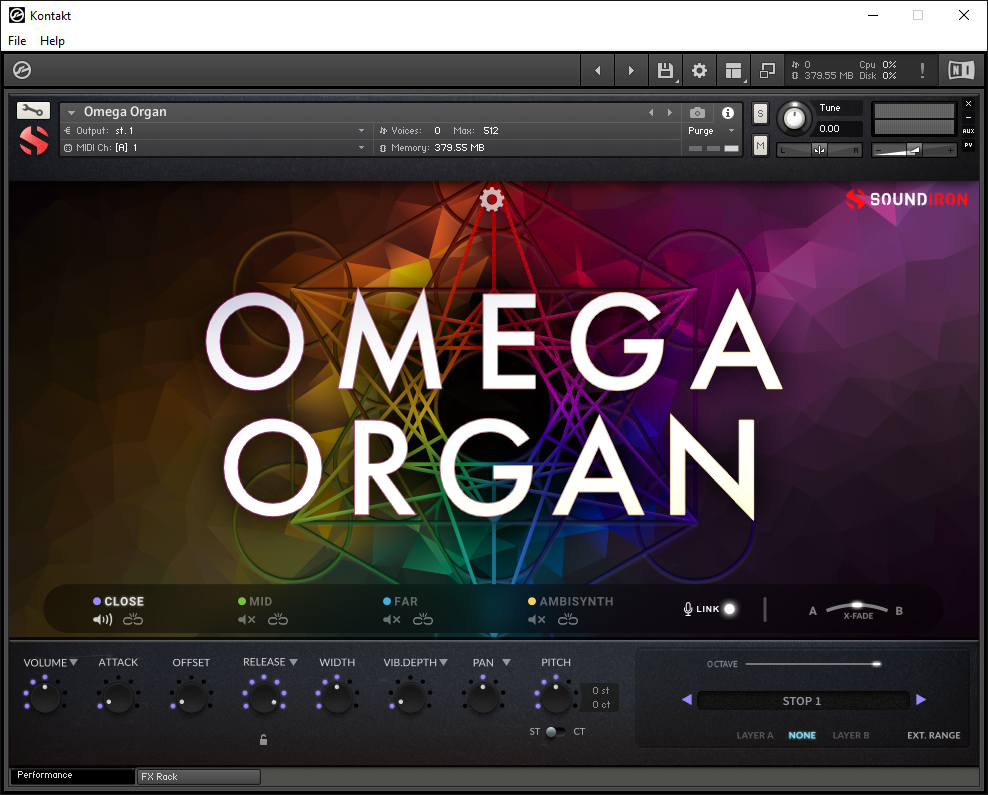Image resolution: width=988 pixels, height=795 pixels.
Task: Click the MID mic routing icon
Action: [278, 620]
